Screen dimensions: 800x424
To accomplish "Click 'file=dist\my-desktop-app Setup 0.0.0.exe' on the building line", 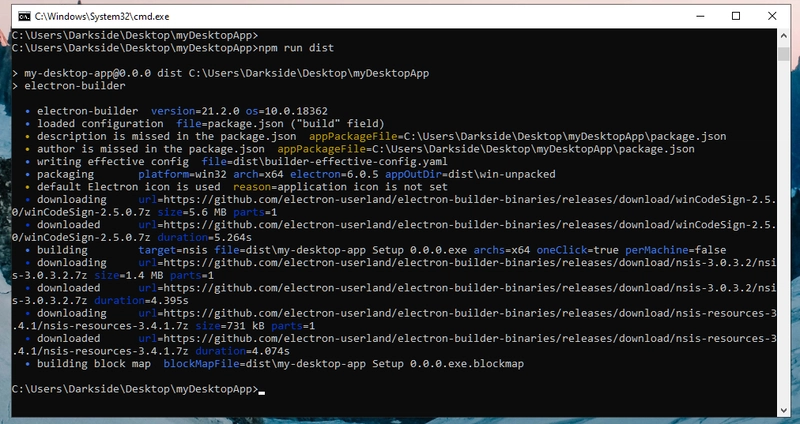I will pyautogui.click(x=340, y=250).
